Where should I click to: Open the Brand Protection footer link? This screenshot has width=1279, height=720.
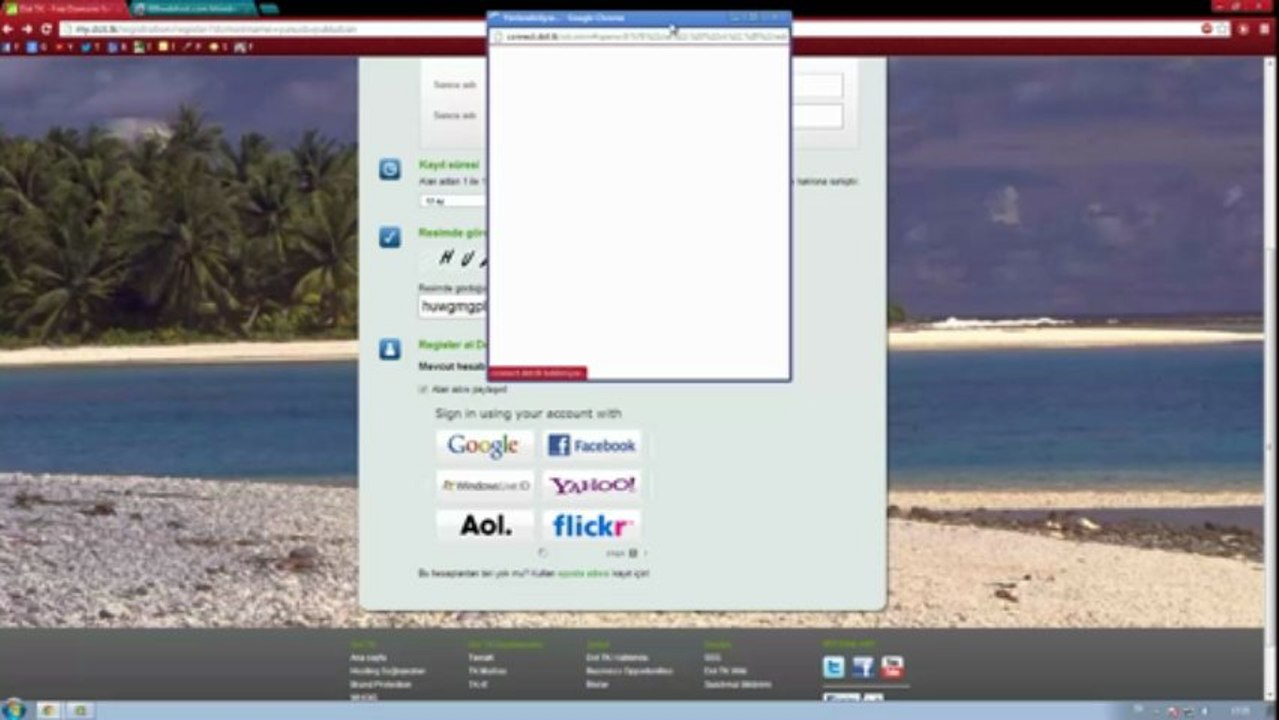382,684
